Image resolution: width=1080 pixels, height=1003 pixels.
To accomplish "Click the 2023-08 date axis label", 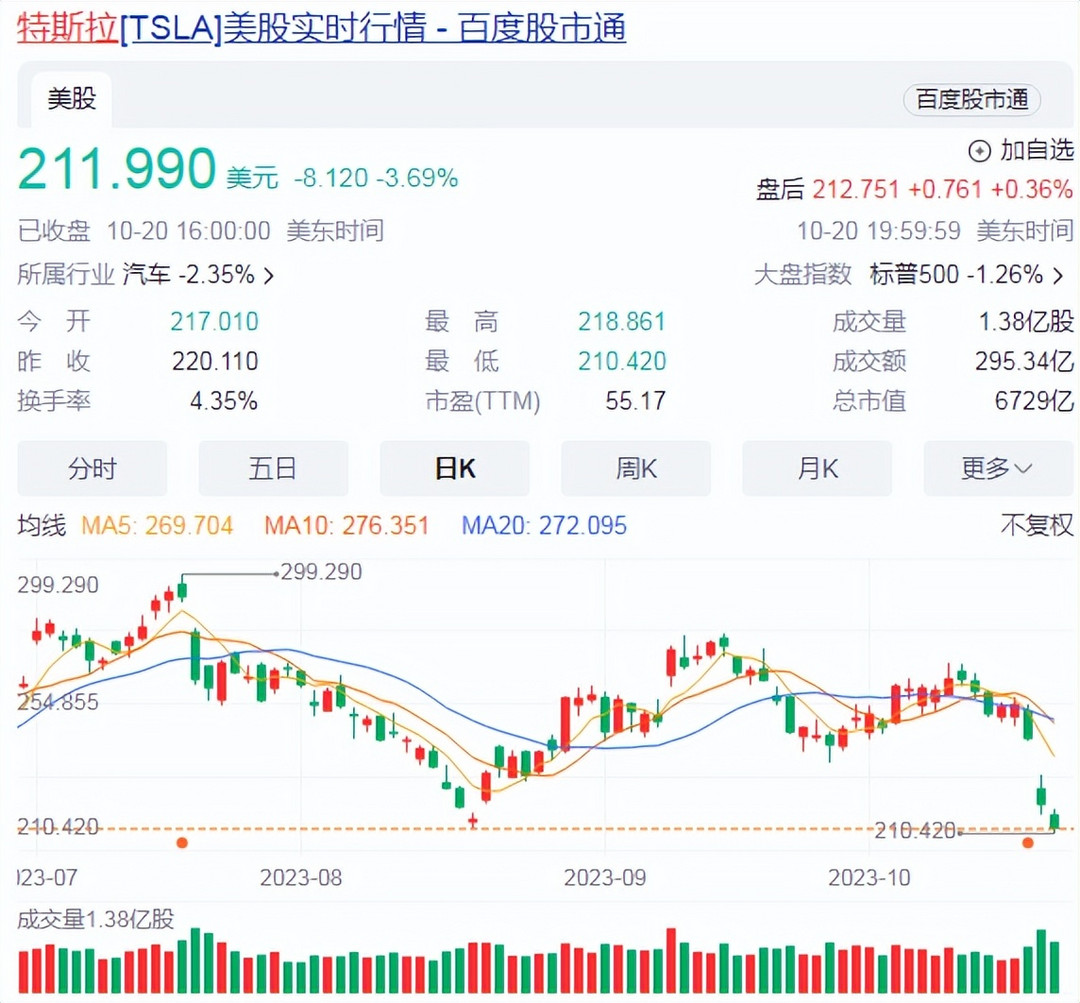I will click(301, 878).
